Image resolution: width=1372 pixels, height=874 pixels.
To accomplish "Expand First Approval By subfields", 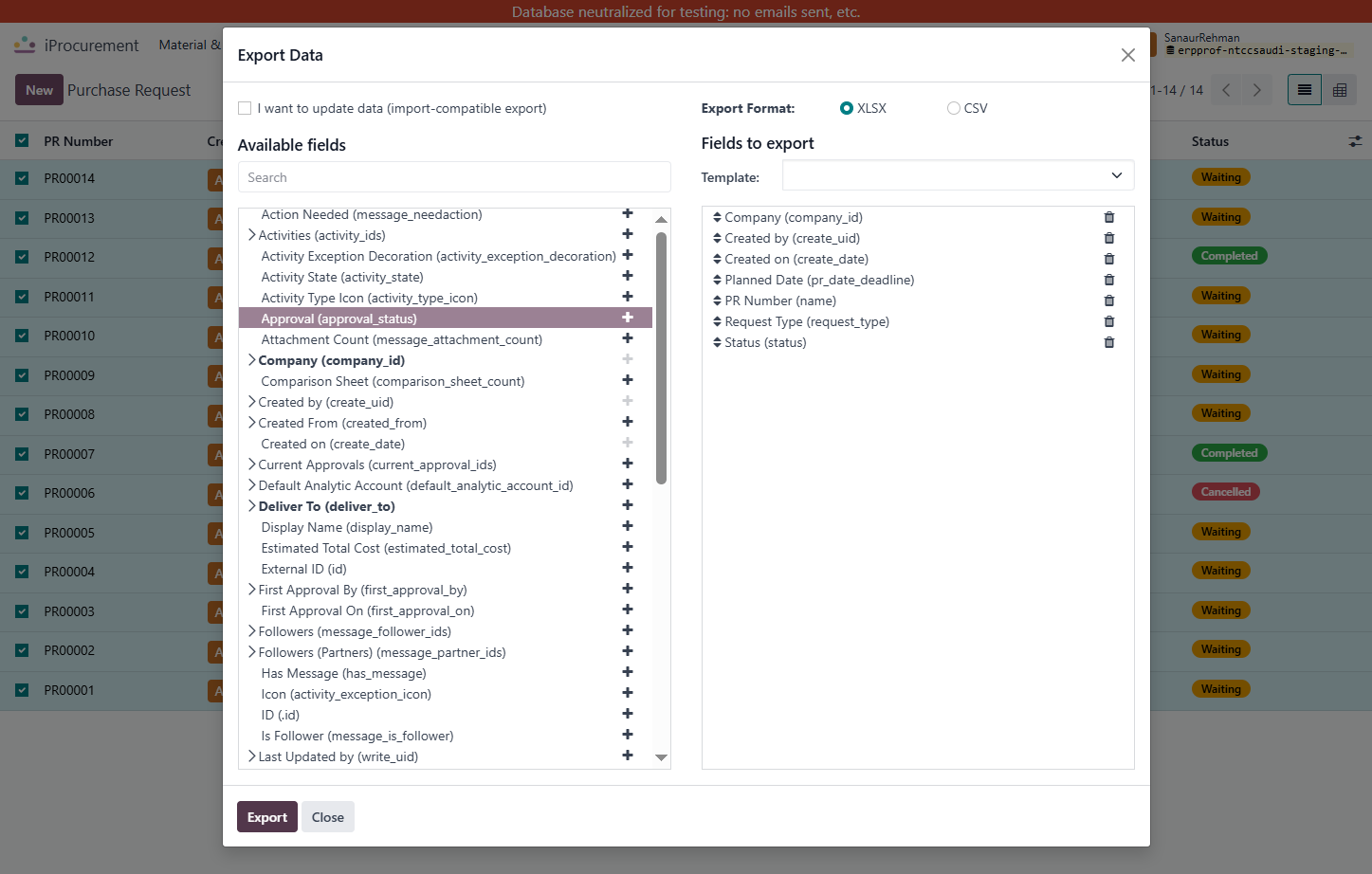I will click(x=251, y=590).
